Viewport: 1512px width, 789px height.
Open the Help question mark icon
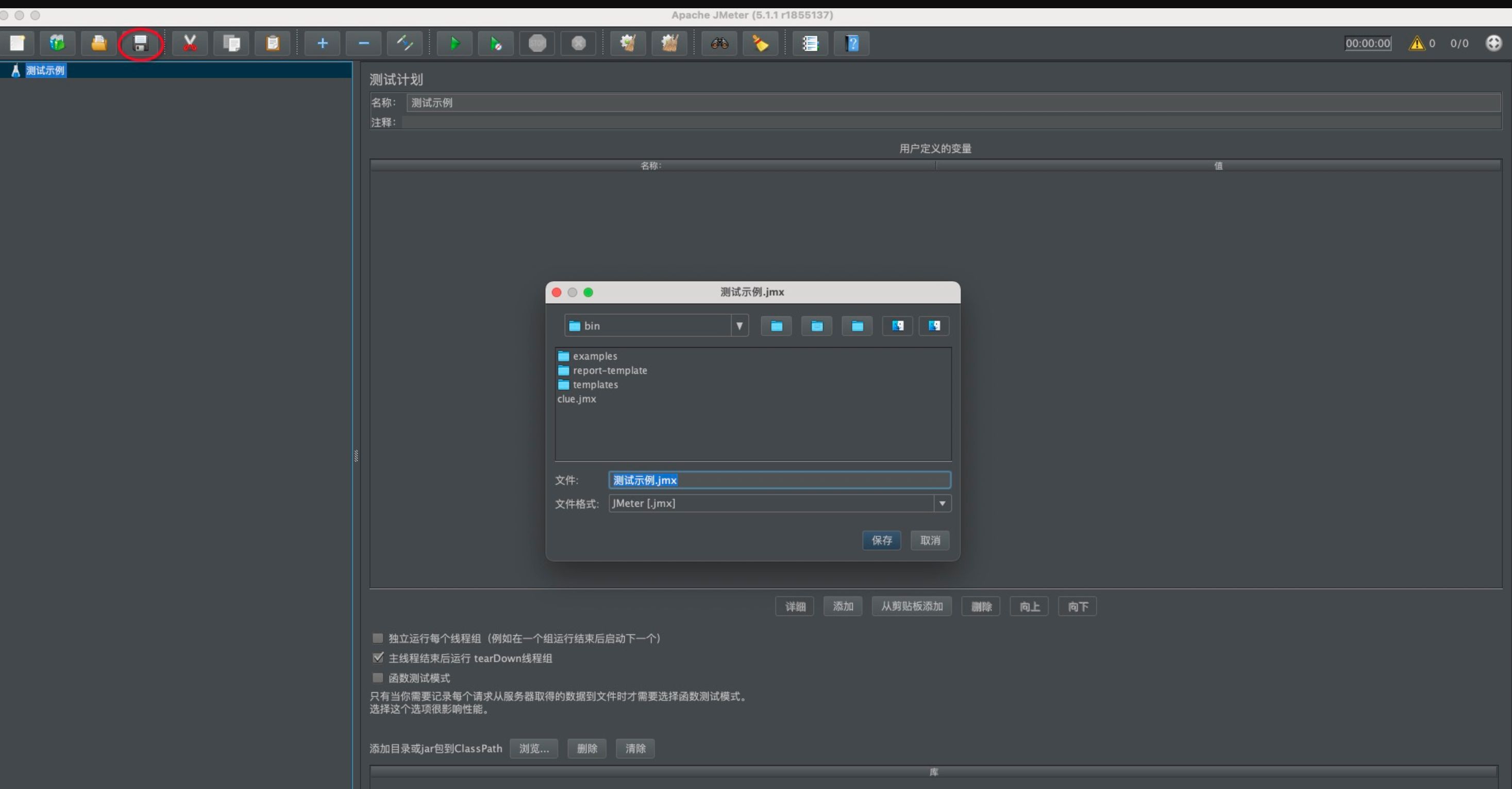click(x=852, y=43)
